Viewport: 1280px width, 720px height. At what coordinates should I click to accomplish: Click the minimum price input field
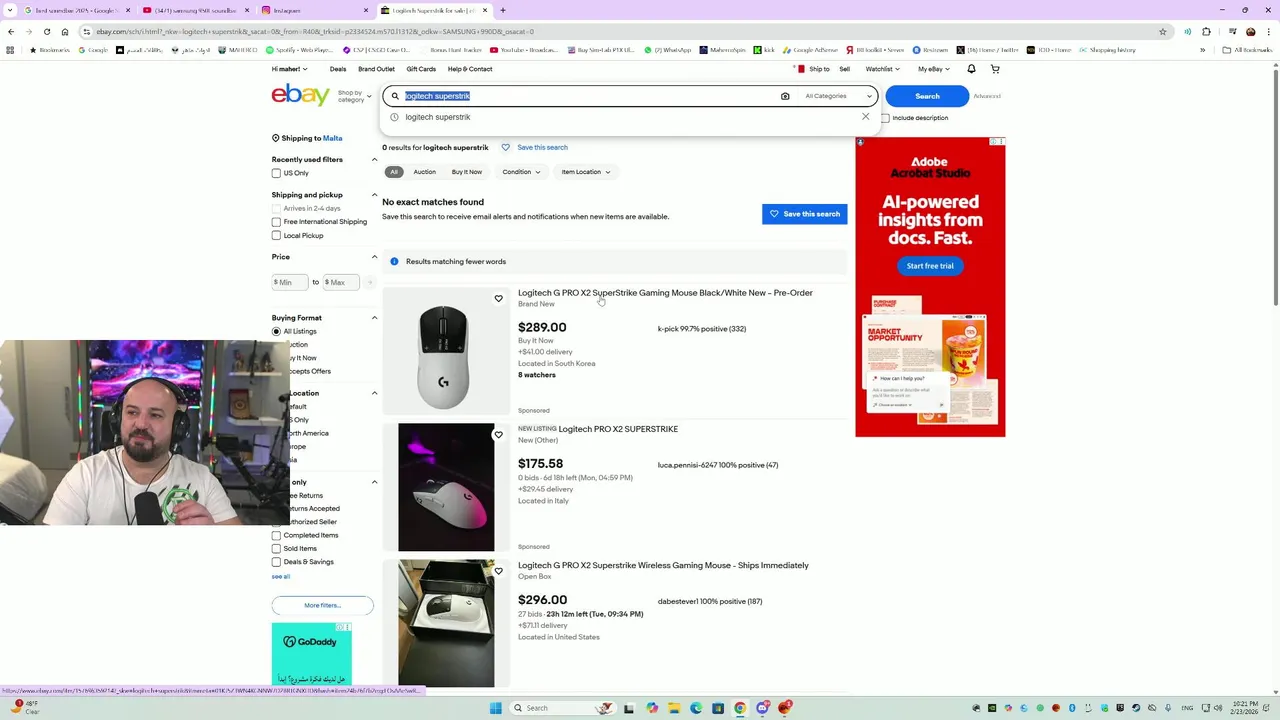[290, 282]
